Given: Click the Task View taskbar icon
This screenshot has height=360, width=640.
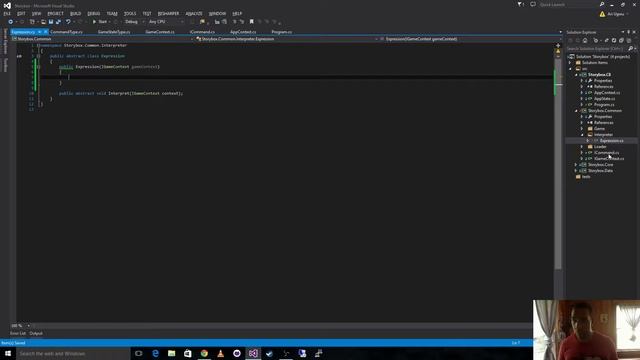Looking at the screenshot, I should click(139, 353).
